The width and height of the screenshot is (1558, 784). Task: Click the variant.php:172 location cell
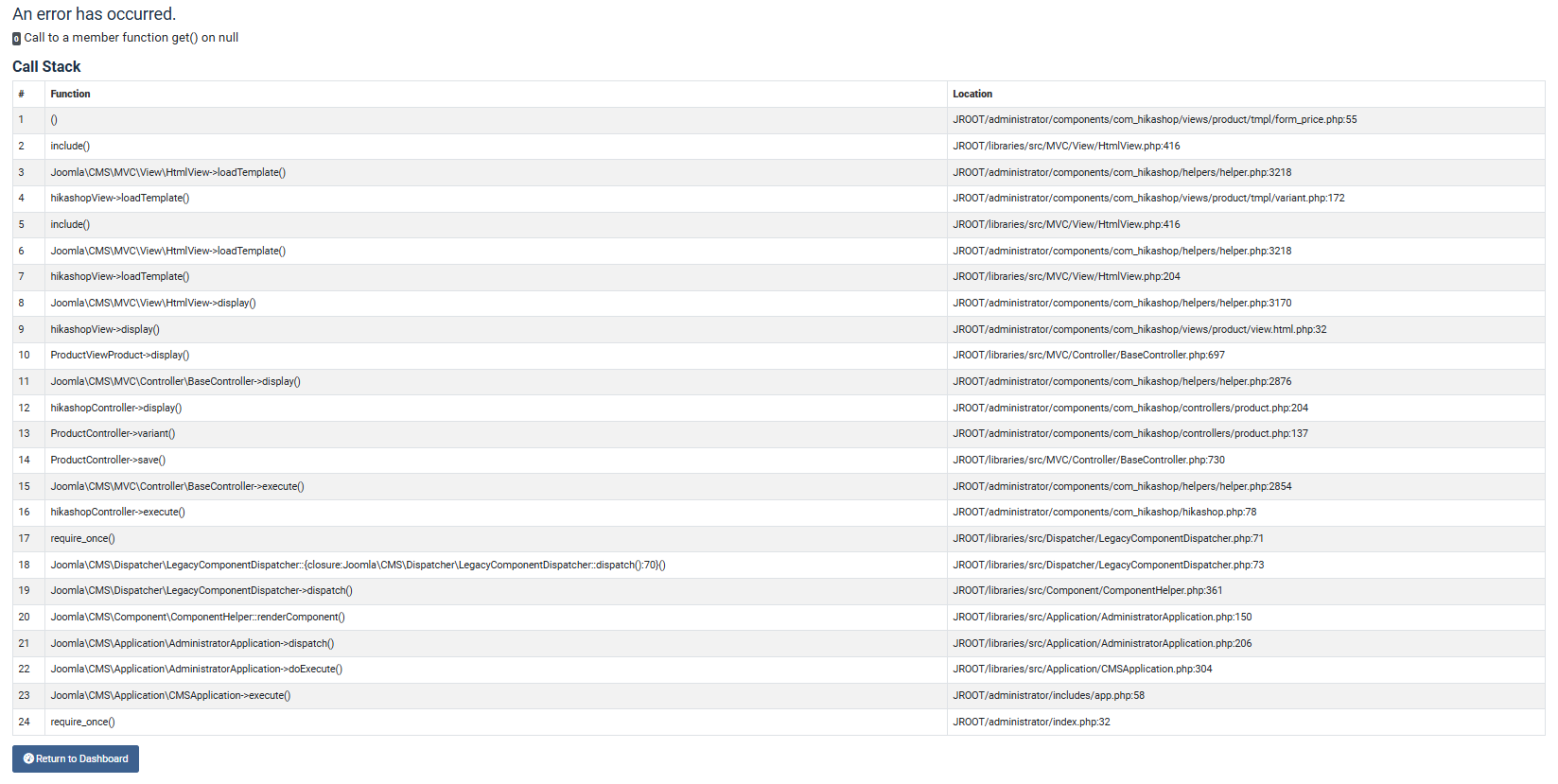pyautogui.click(x=1148, y=198)
